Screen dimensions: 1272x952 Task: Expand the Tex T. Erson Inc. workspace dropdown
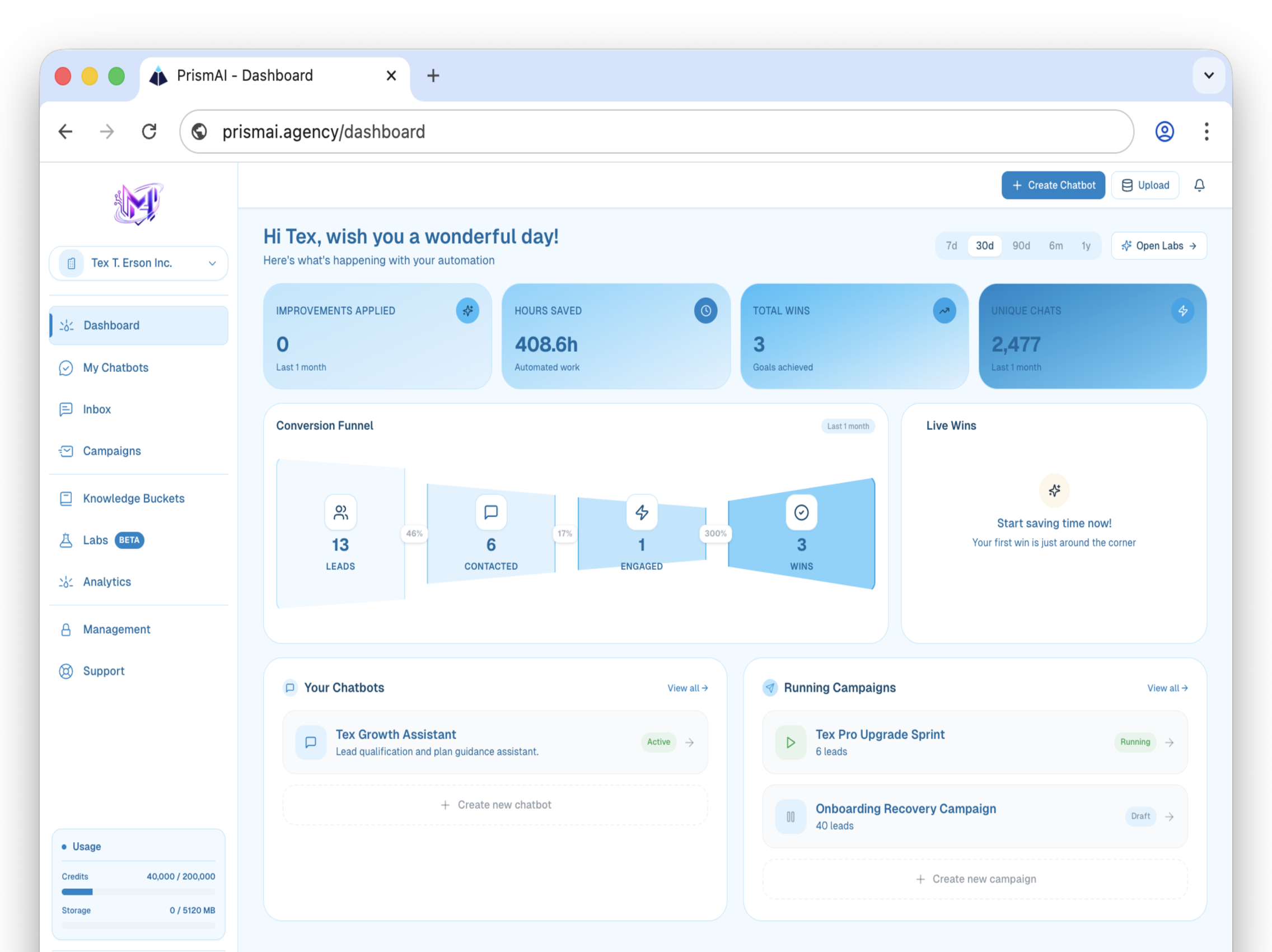pyautogui.click(x=139, y=263)
